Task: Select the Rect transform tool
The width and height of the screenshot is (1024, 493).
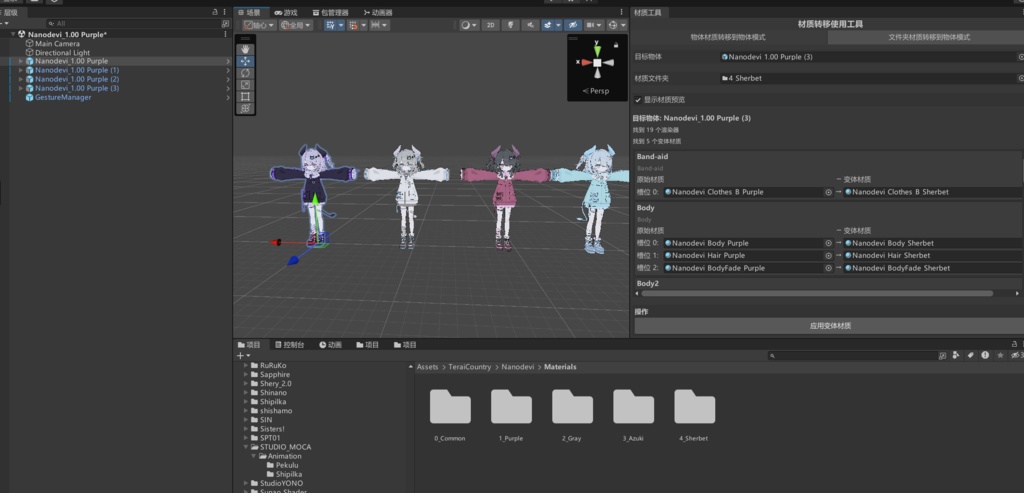Action: tap(245, 97)
